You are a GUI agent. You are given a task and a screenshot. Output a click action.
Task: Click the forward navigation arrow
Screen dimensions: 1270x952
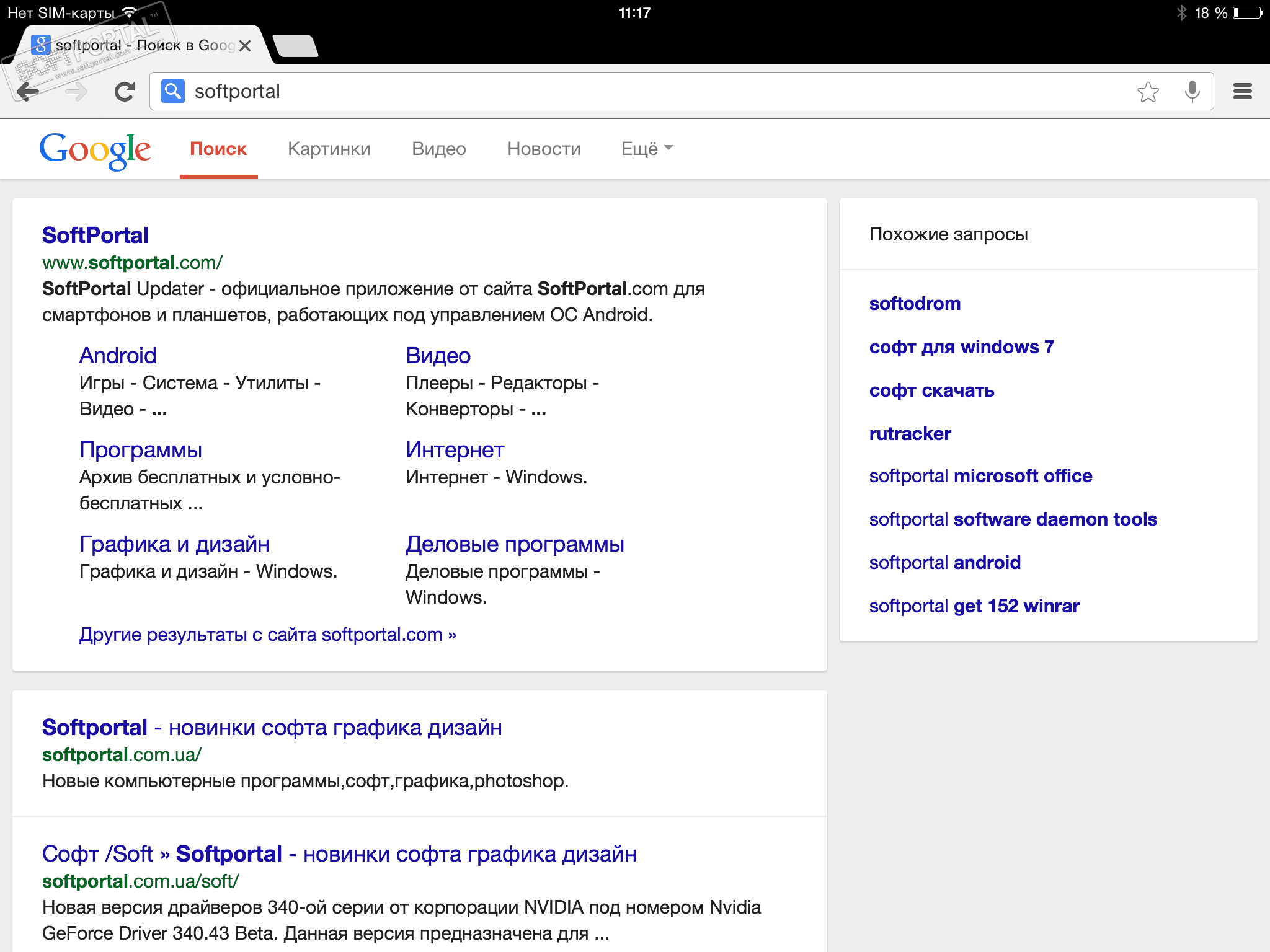pos(76,92)
